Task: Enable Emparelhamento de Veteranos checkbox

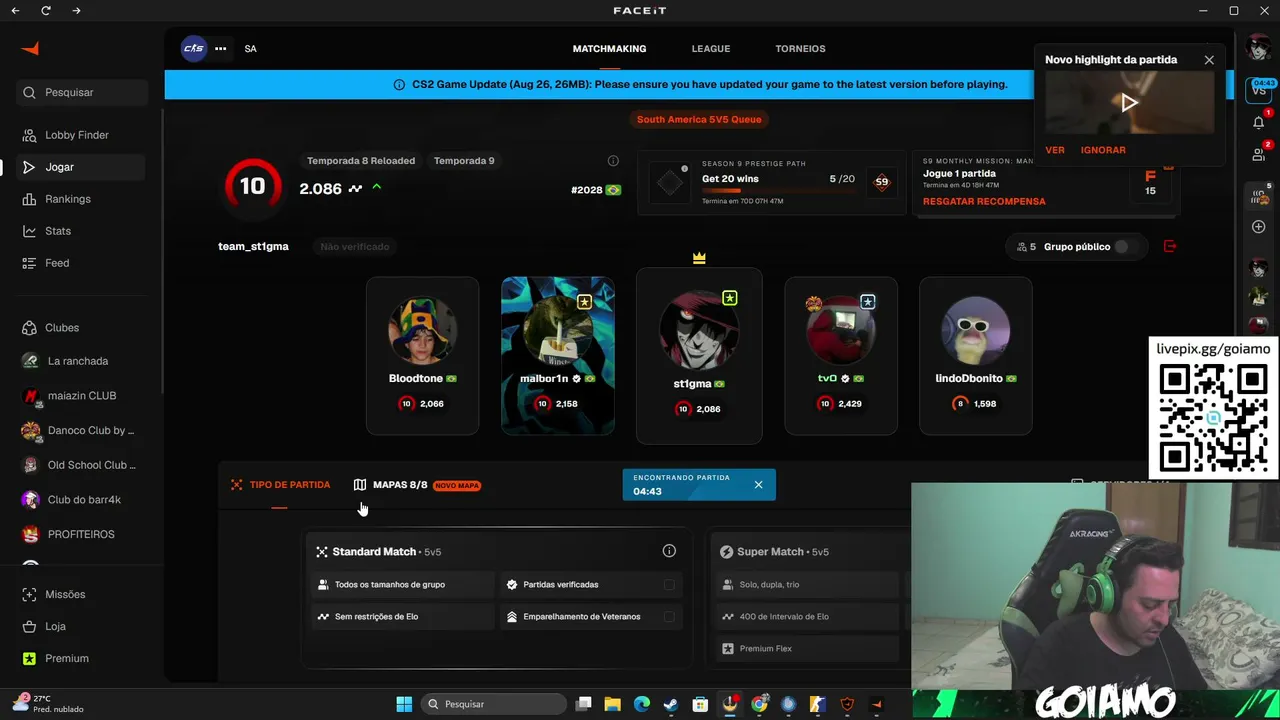Action: pyautogui.click(x=669, y=617)
